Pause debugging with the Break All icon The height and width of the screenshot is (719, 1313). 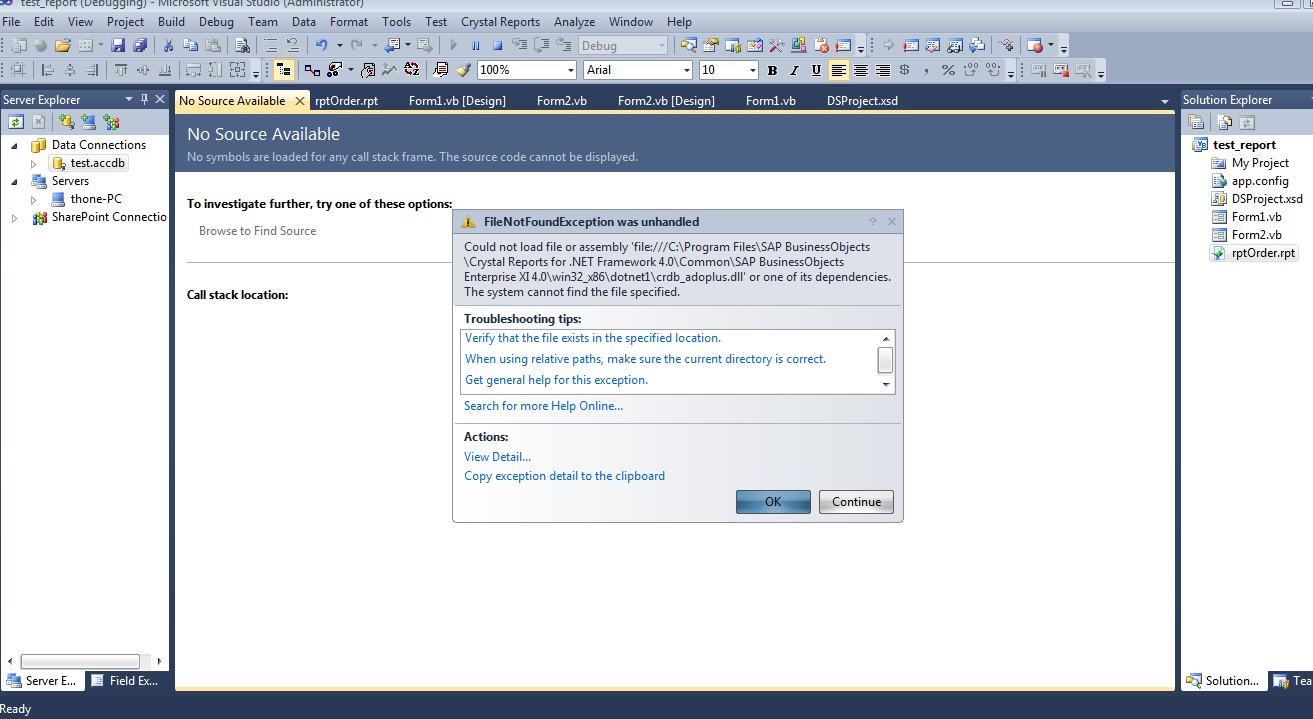[x=475, y=45]
